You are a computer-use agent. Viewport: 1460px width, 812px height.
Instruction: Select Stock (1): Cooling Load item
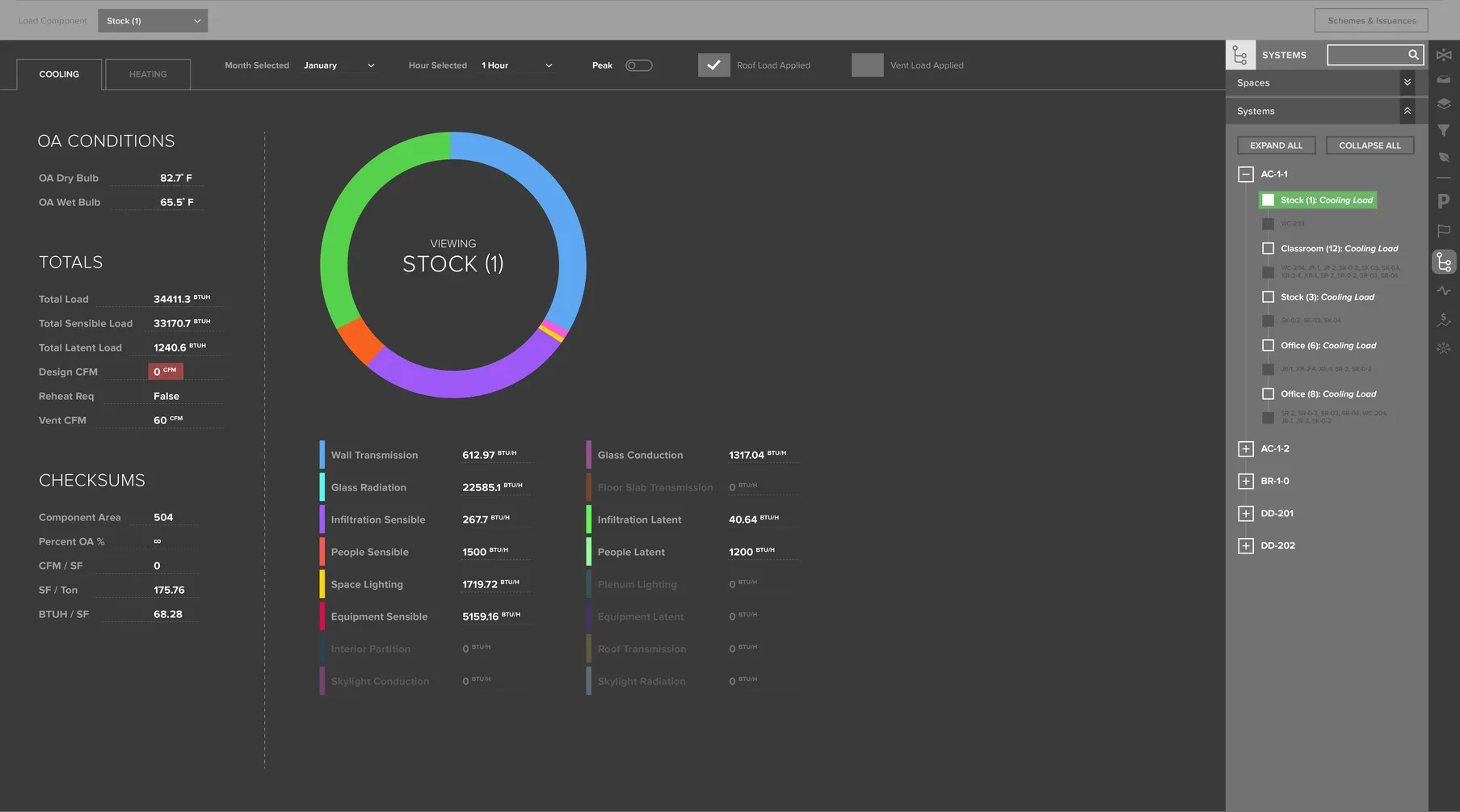[x=1319, y=200]
